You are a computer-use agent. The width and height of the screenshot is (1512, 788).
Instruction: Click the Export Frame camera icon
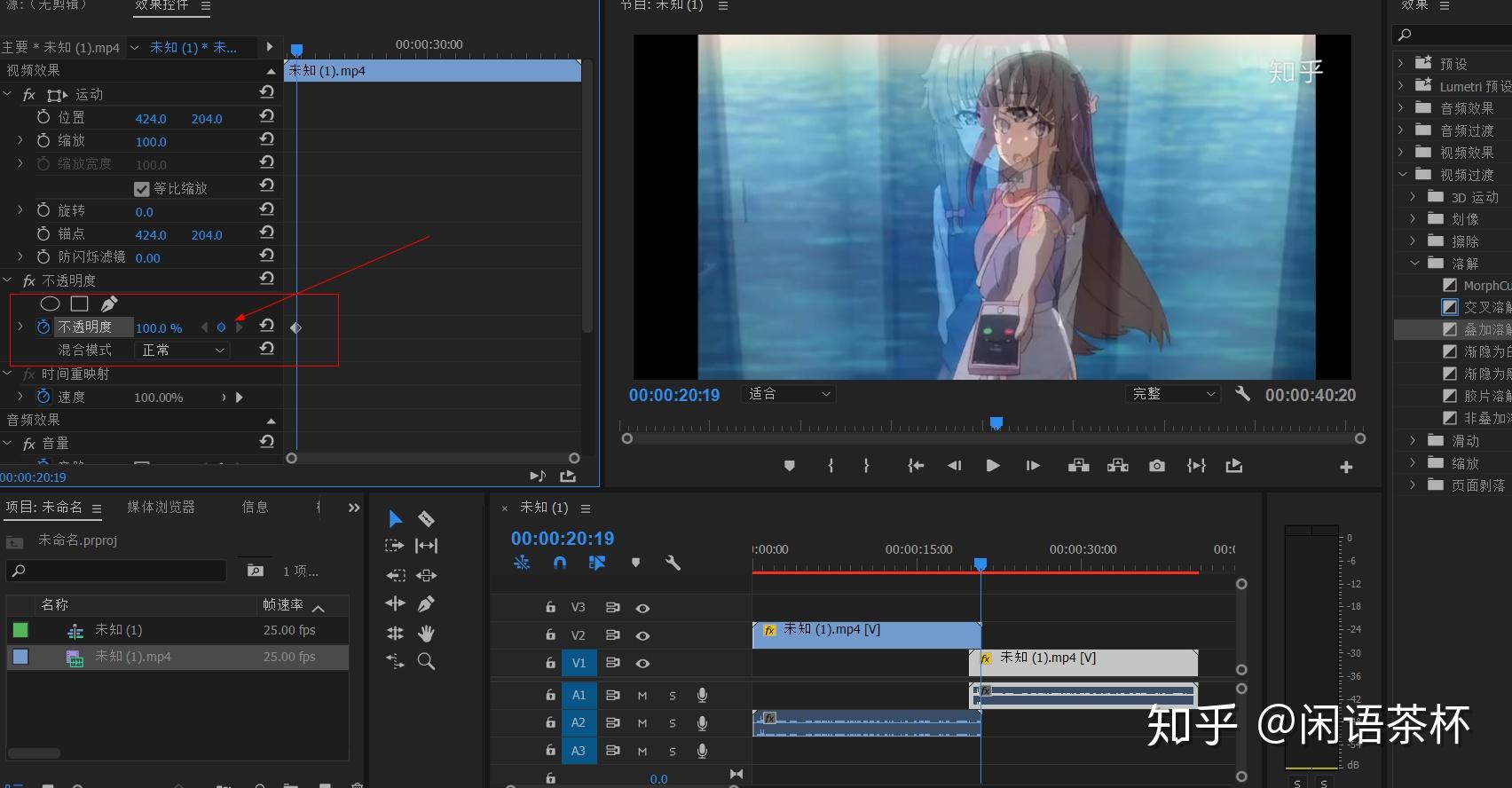(1156, 466)
